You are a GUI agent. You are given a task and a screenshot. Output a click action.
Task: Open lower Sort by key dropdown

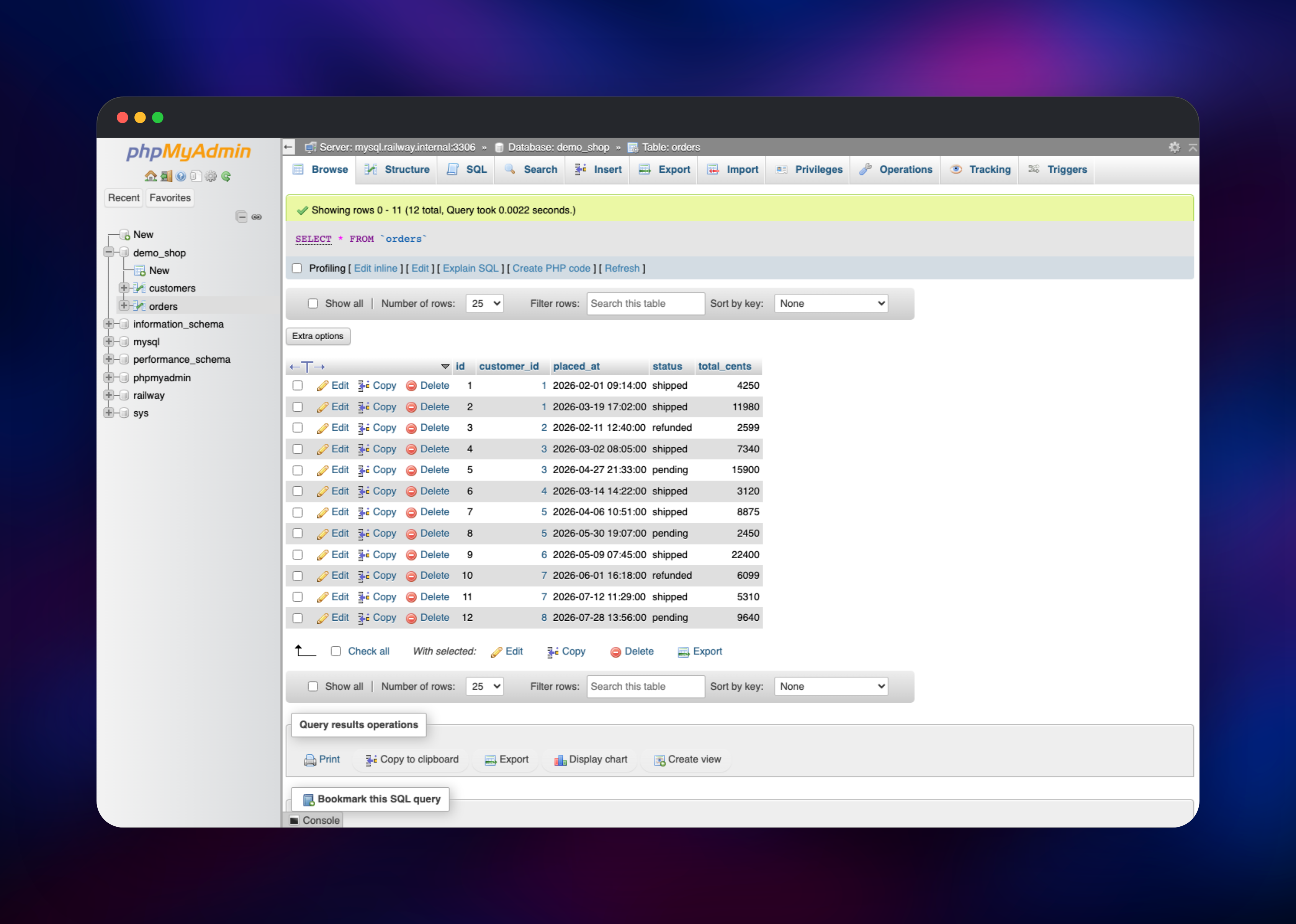tap(831, 687)
